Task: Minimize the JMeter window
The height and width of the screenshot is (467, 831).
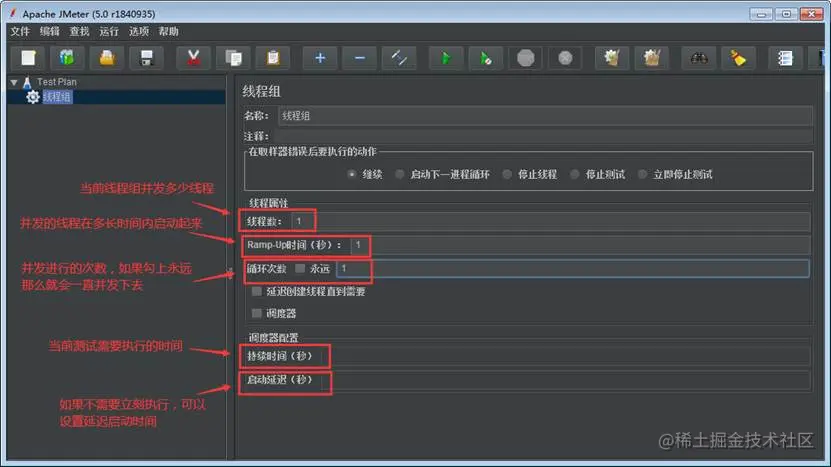Action: click(761, 14)
